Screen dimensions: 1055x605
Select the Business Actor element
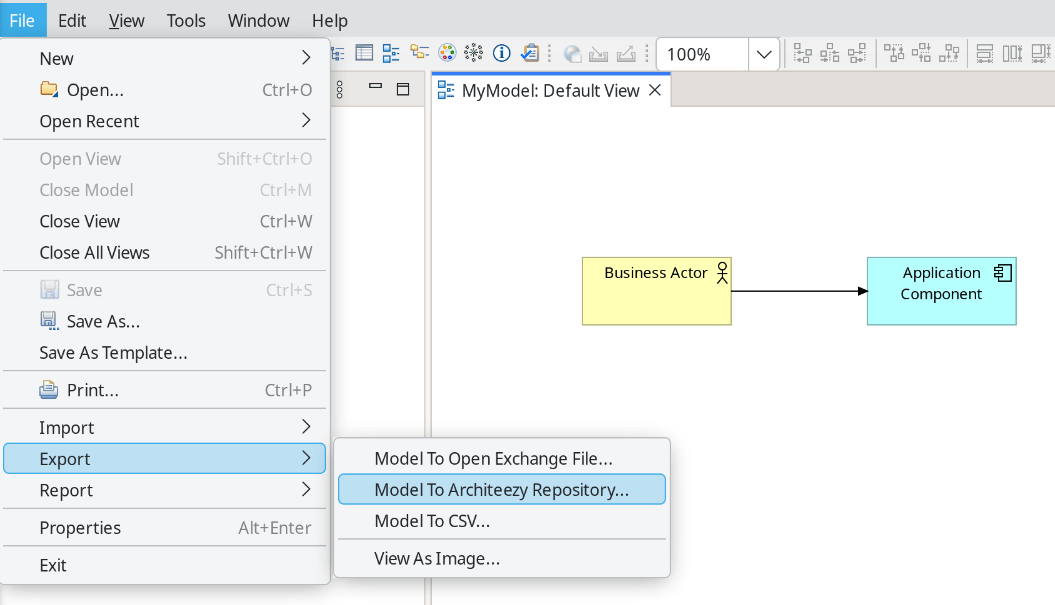(657, 291)
